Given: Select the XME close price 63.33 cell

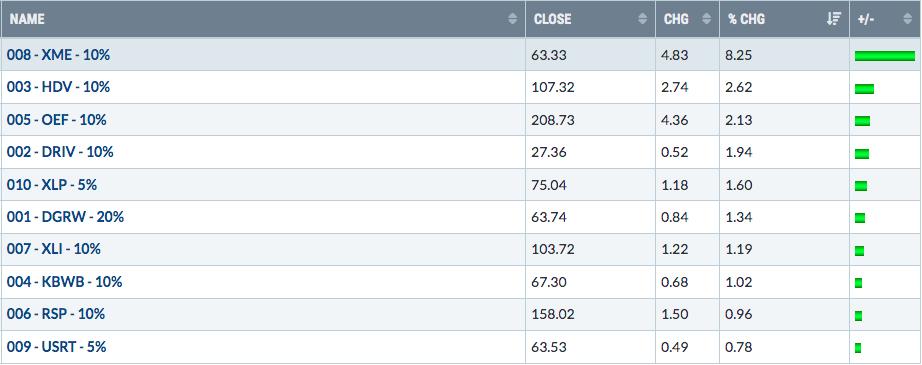Looking at the screenshot, I should tap(590, 55).
